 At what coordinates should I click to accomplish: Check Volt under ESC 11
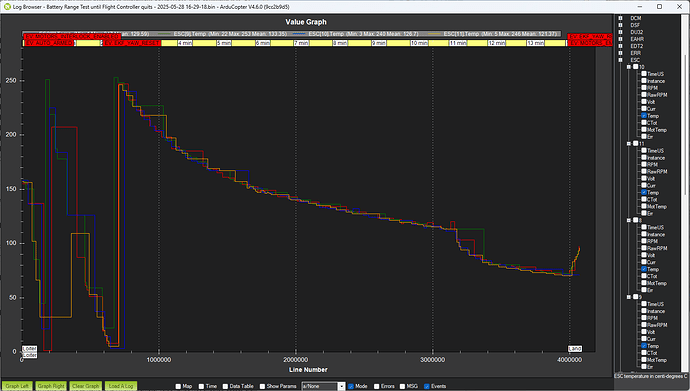(644, 178)
